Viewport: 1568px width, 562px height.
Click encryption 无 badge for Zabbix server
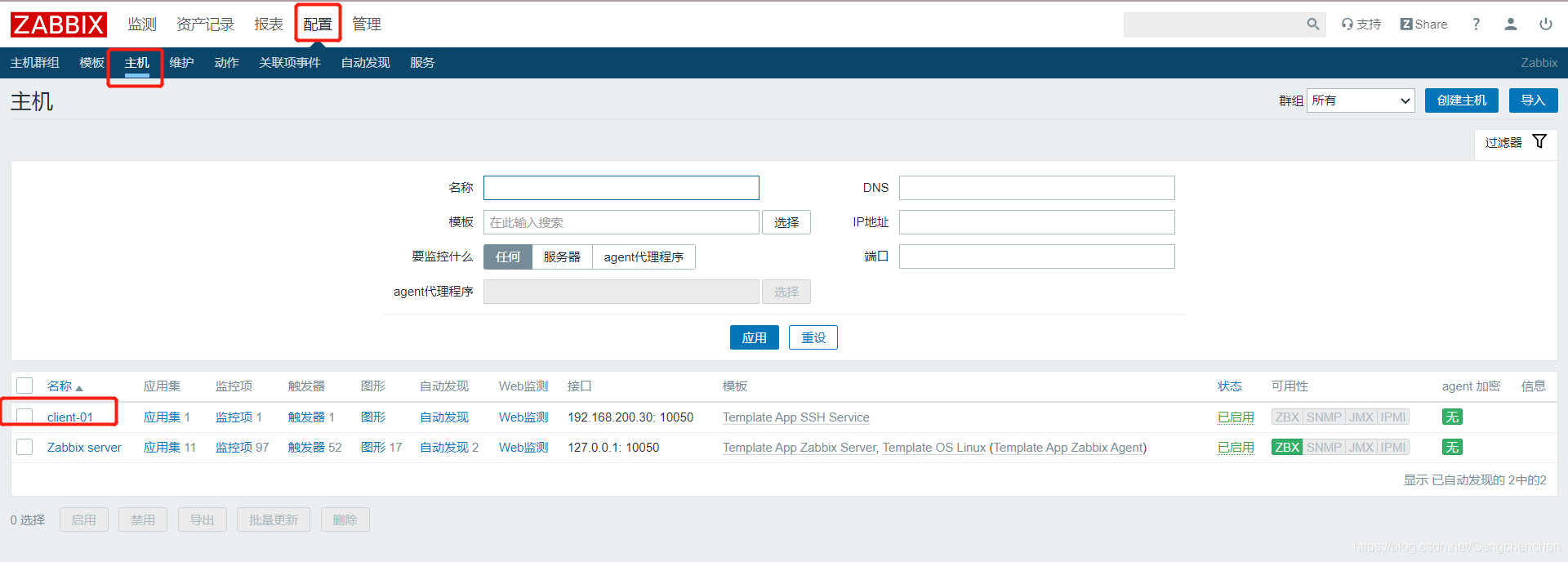pyautogui.click(x=1452, y=448)
